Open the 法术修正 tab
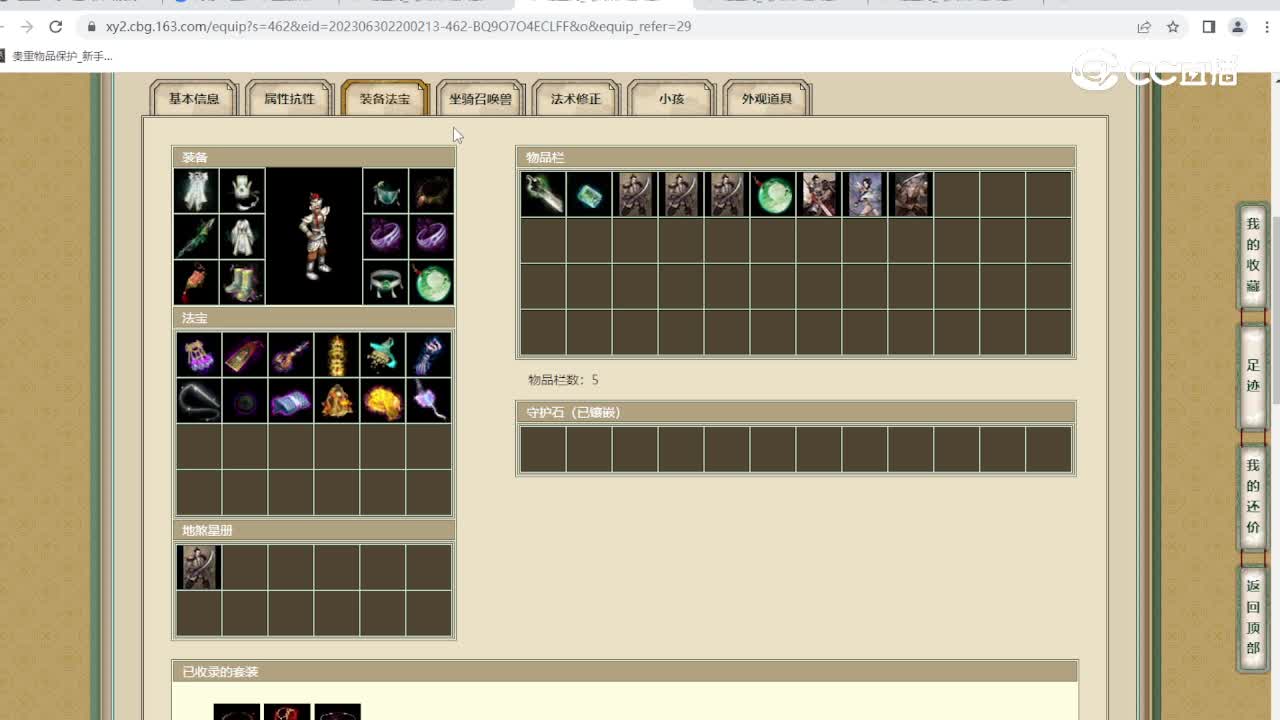 point(576,99)
